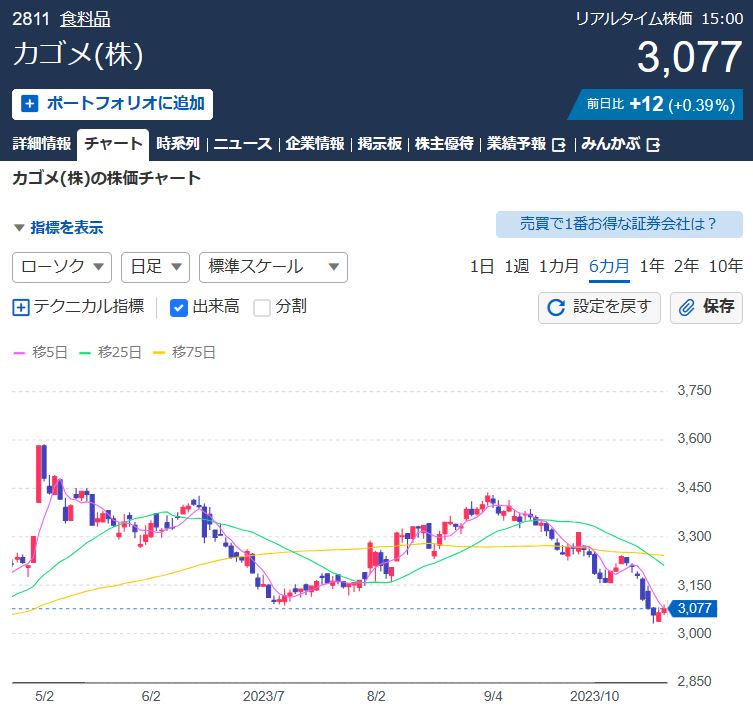Click the reload icon in 設定を戻す
The image size is (753, 707).
pos(556,307)
